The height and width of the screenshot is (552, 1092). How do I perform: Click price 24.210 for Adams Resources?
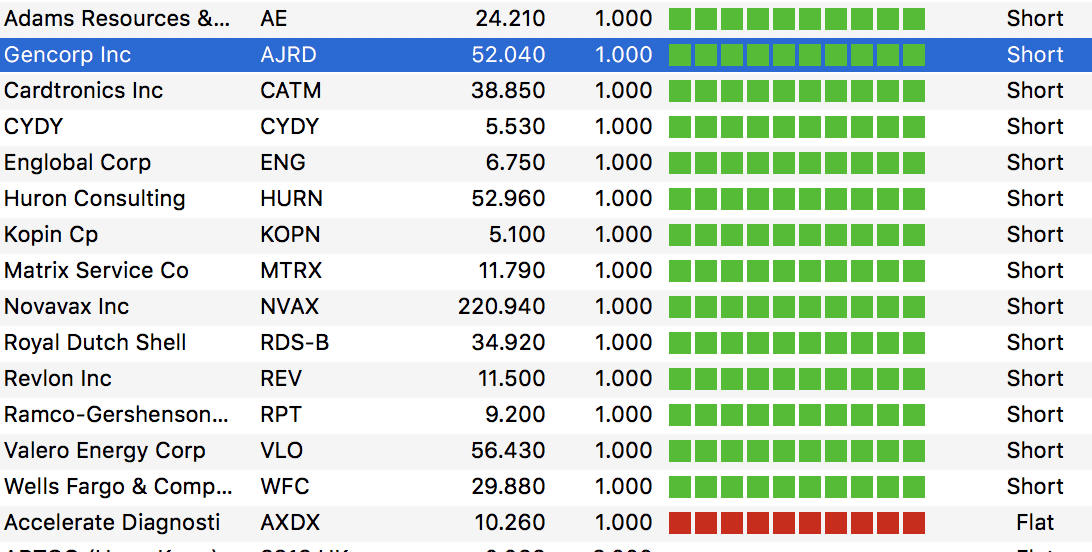[x=510, y=19]
